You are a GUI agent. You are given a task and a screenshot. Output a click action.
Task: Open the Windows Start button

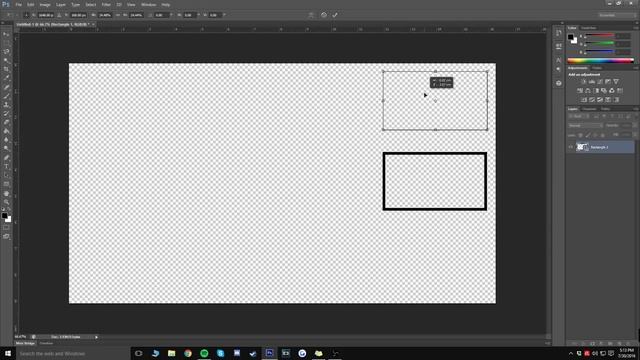point(7,353)
